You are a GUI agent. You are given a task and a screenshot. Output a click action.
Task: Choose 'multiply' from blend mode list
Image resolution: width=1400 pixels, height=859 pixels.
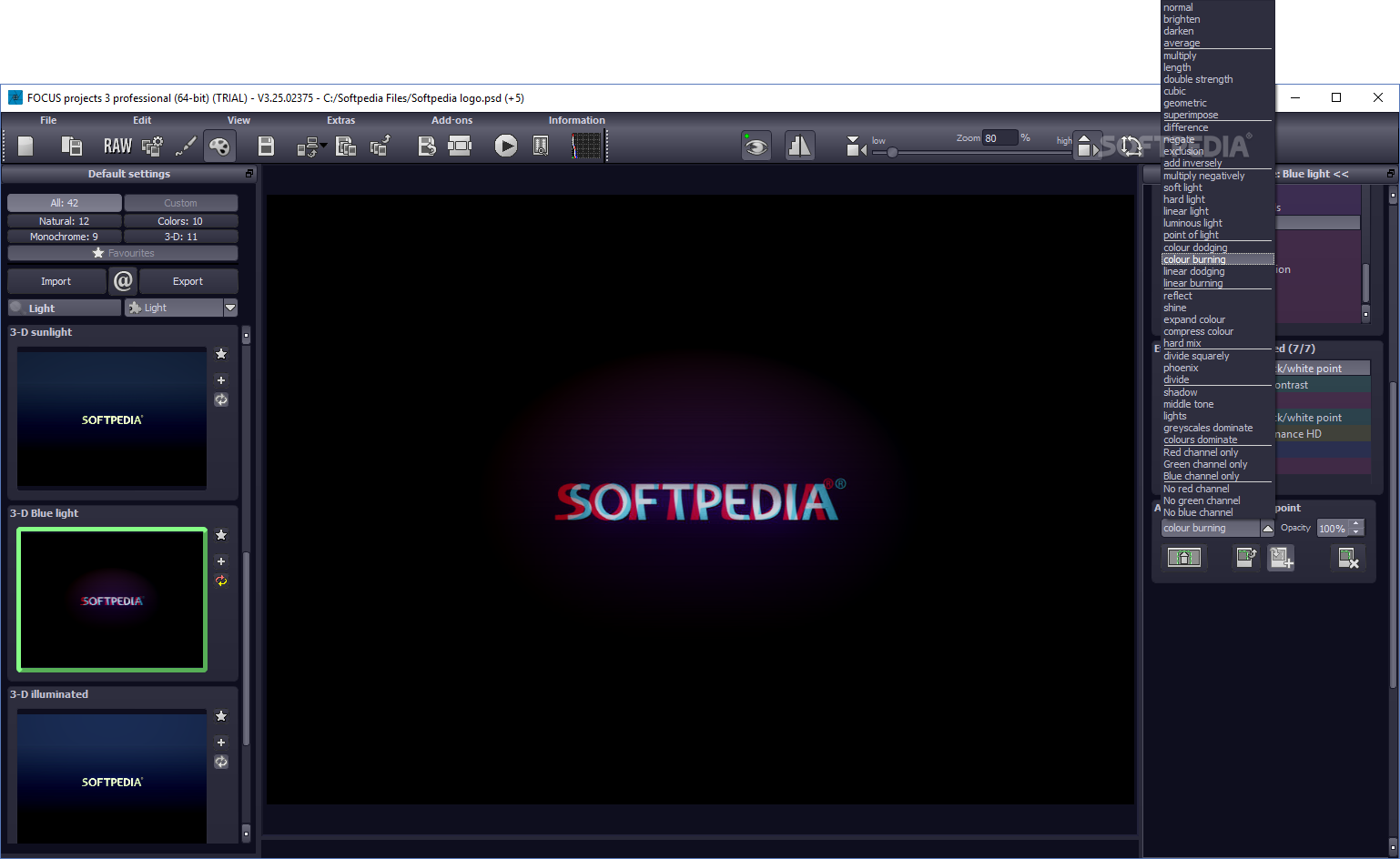(x=1180, y=56)
